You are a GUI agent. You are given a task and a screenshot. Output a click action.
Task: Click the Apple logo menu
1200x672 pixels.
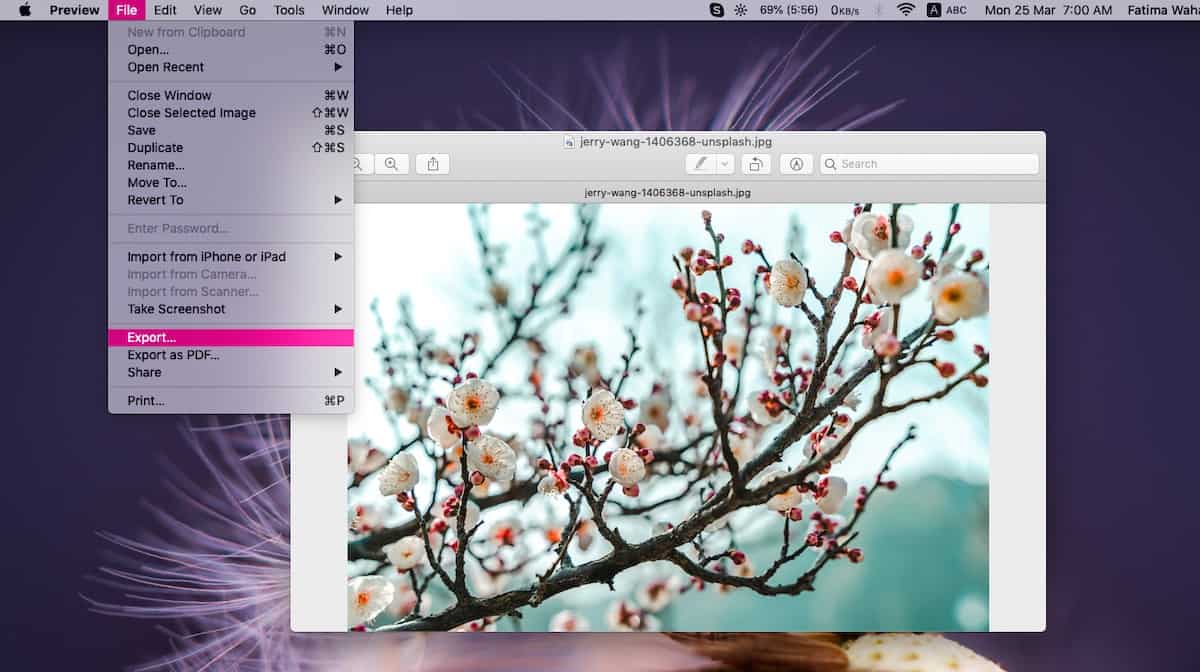[x=25, y=10]
